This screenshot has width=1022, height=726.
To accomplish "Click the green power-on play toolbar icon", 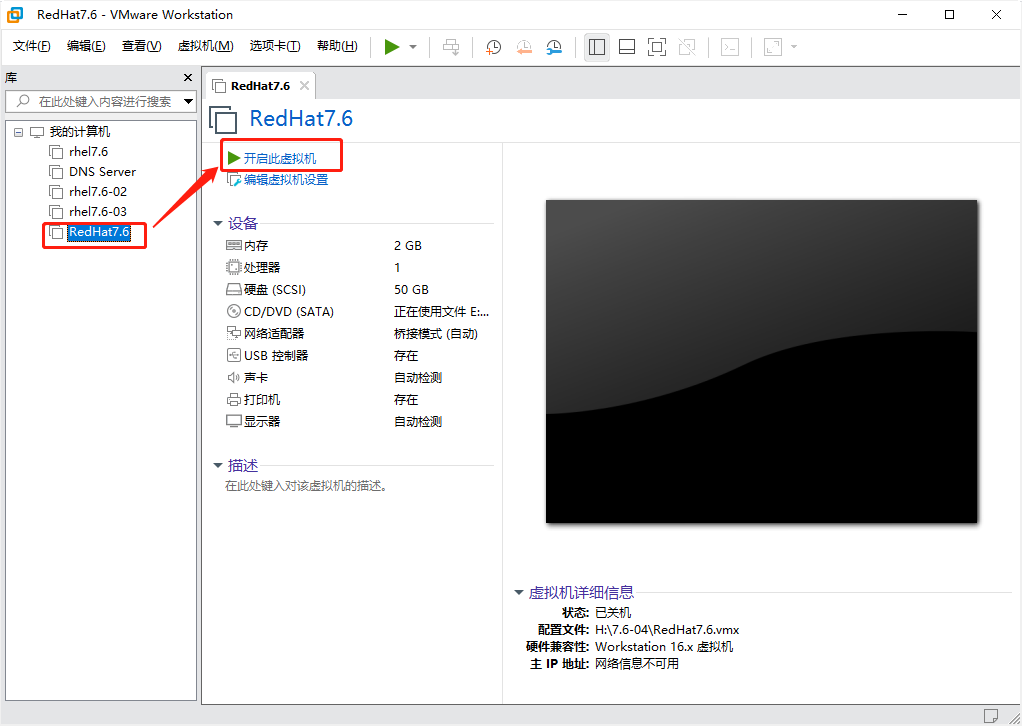I will 392,47.
